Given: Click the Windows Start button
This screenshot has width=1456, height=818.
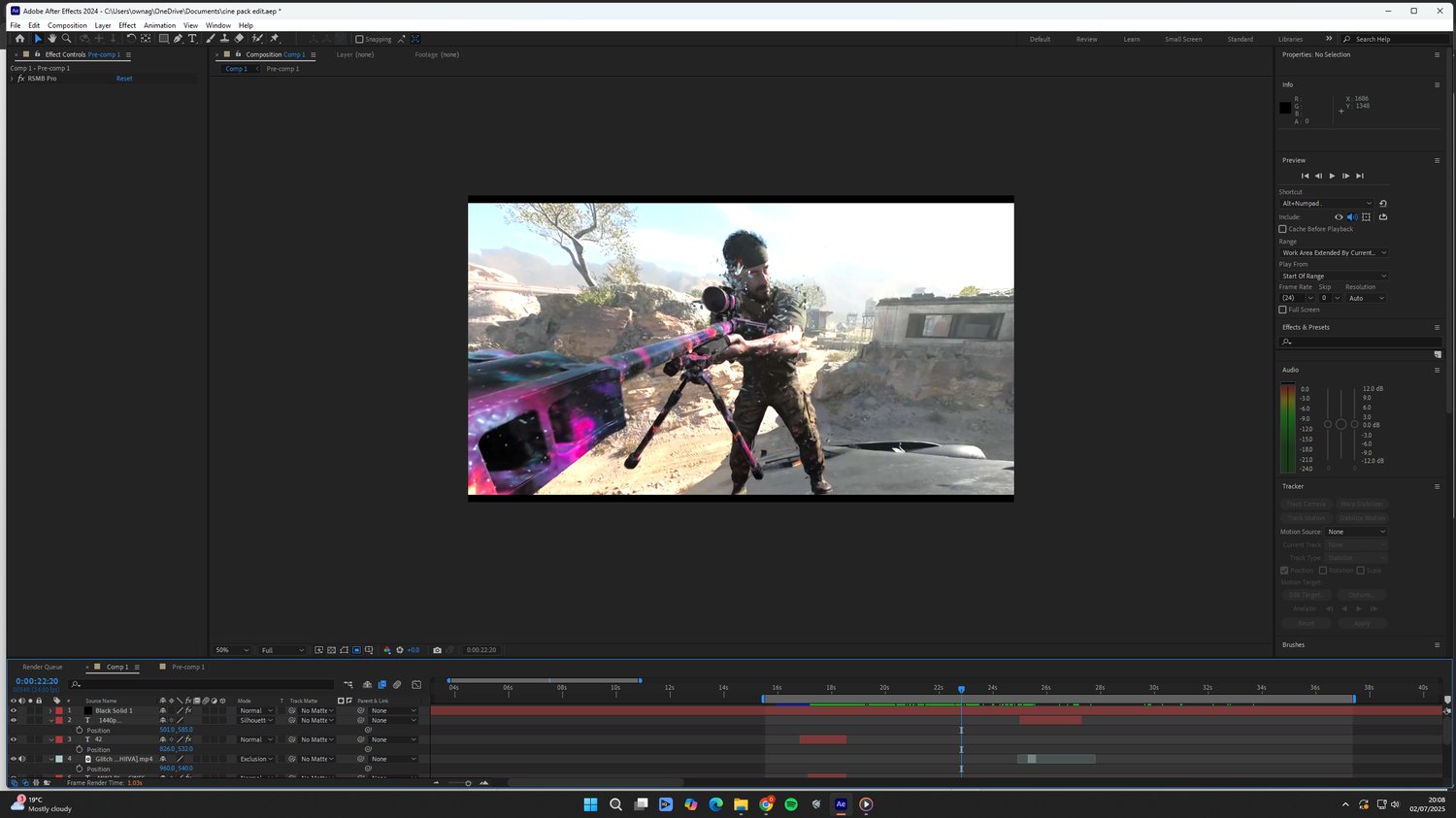Looking at the screenshot, I should (590, 804).
